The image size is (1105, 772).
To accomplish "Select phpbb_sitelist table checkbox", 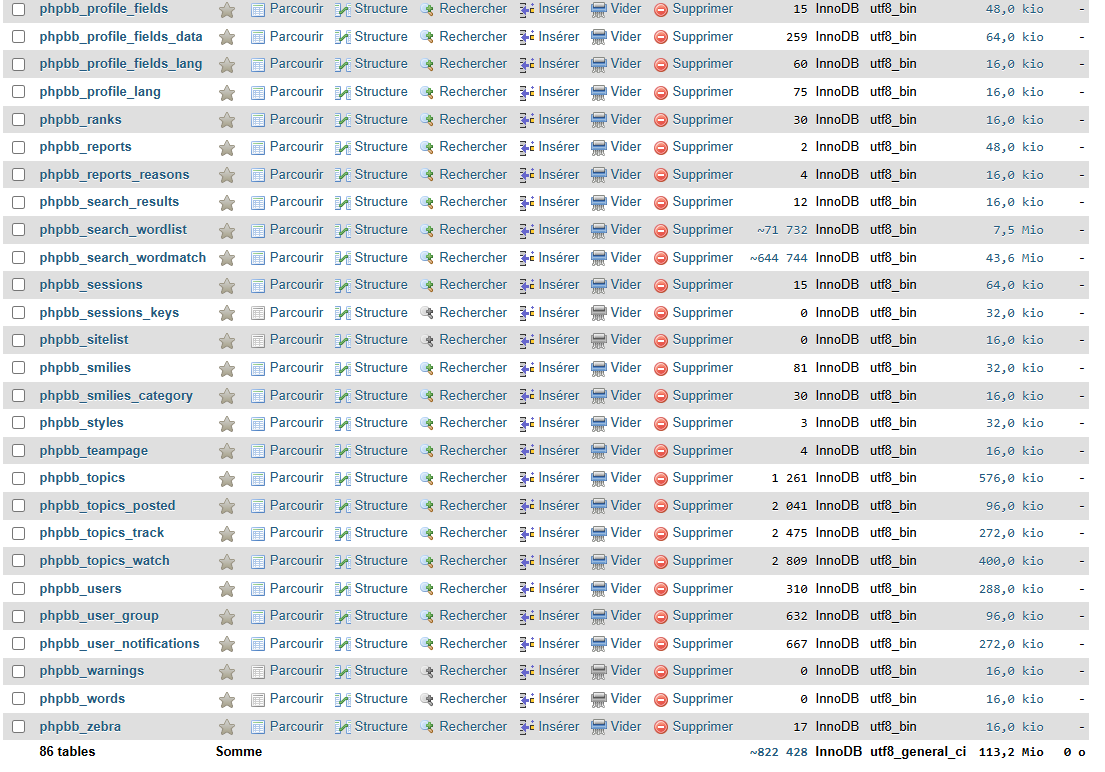I will click(x=19, y=341).
